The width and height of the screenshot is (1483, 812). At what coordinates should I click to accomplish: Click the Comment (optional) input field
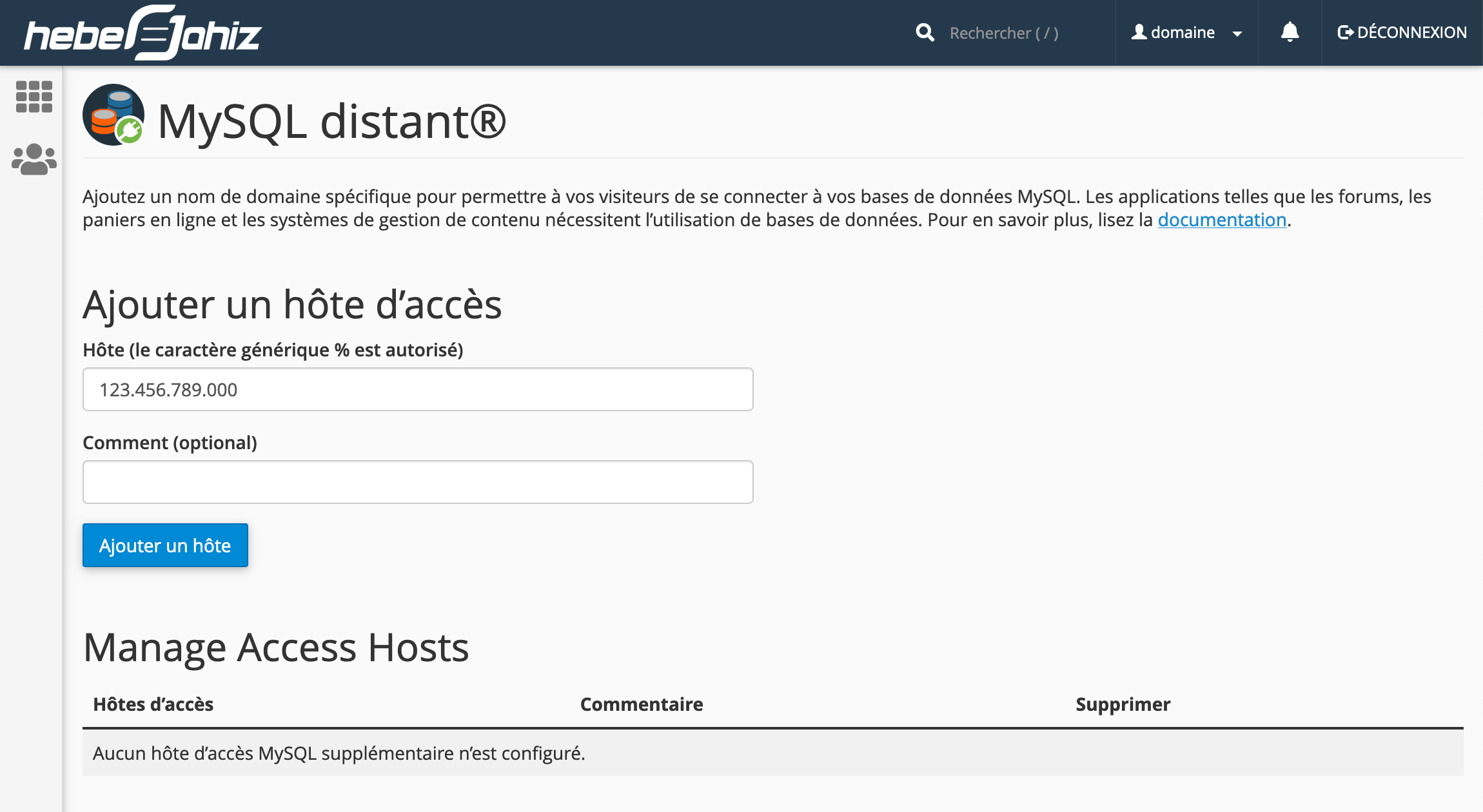pos(418,482)
